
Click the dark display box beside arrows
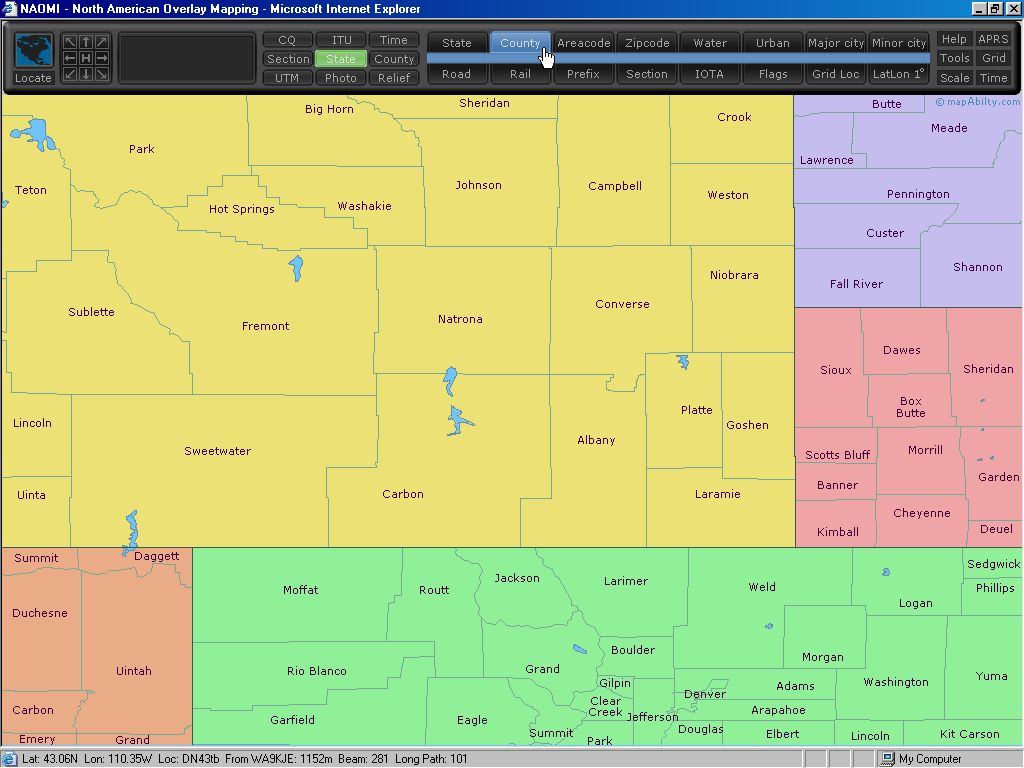[187, 58]
